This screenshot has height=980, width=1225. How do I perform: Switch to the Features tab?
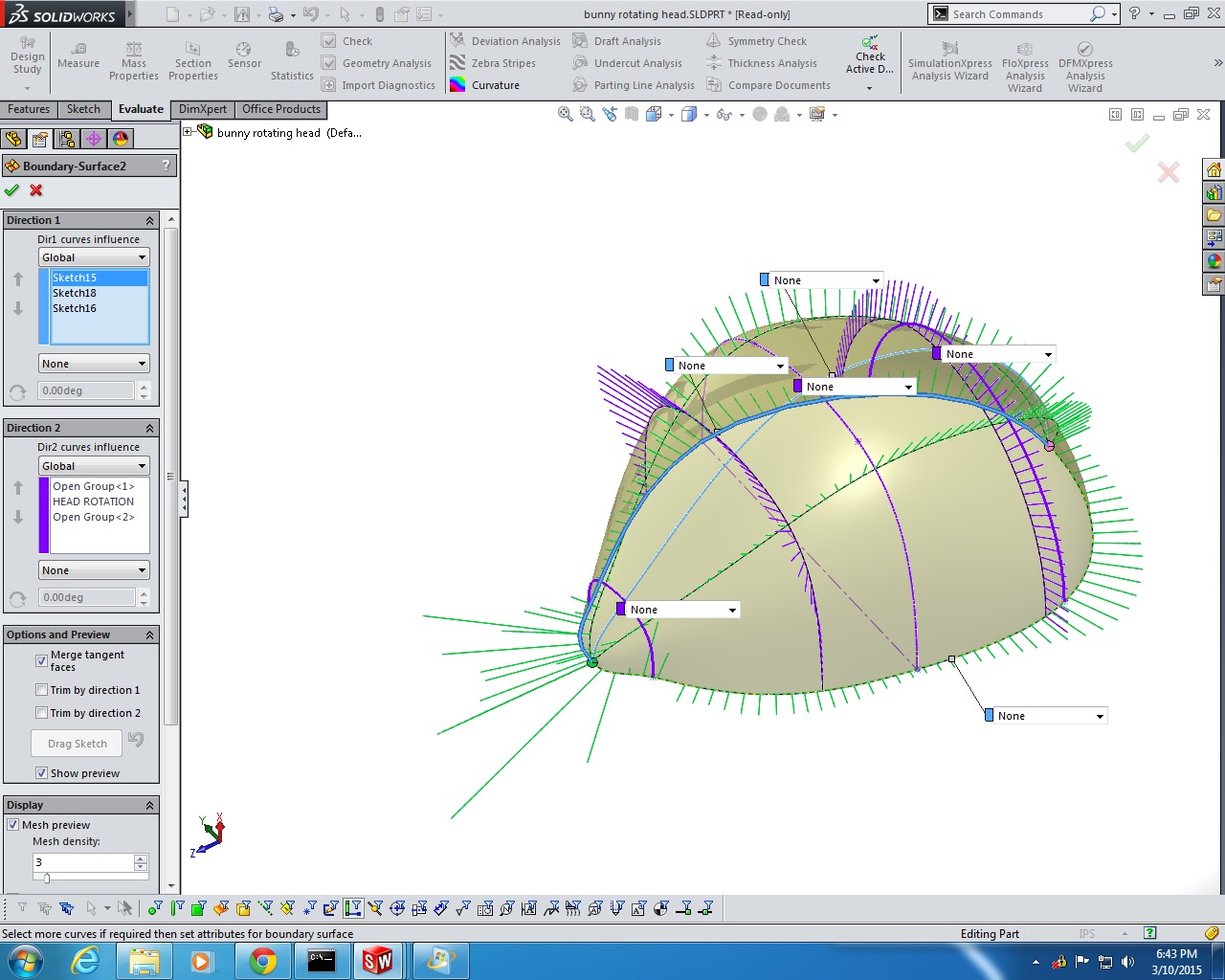tap(29, 109)
